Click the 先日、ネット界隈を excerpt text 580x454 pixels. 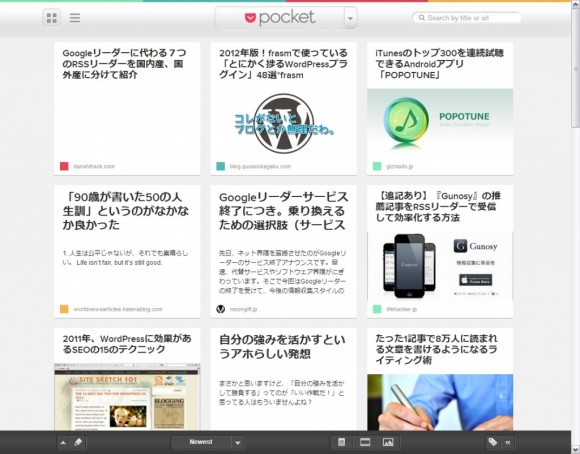282,272
